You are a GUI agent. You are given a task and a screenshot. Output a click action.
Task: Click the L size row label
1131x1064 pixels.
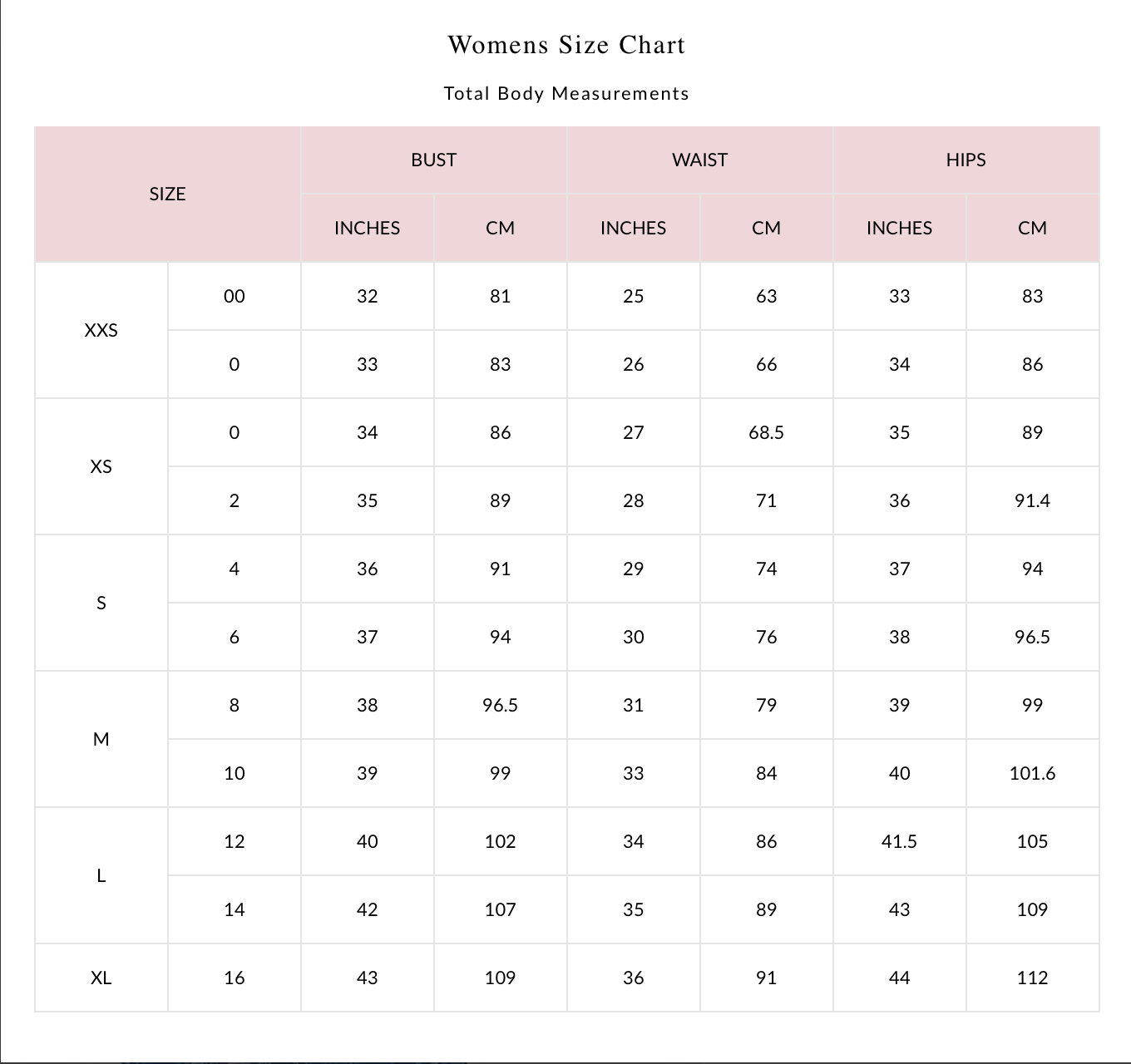pyautogui.click(x=101, y=875)
